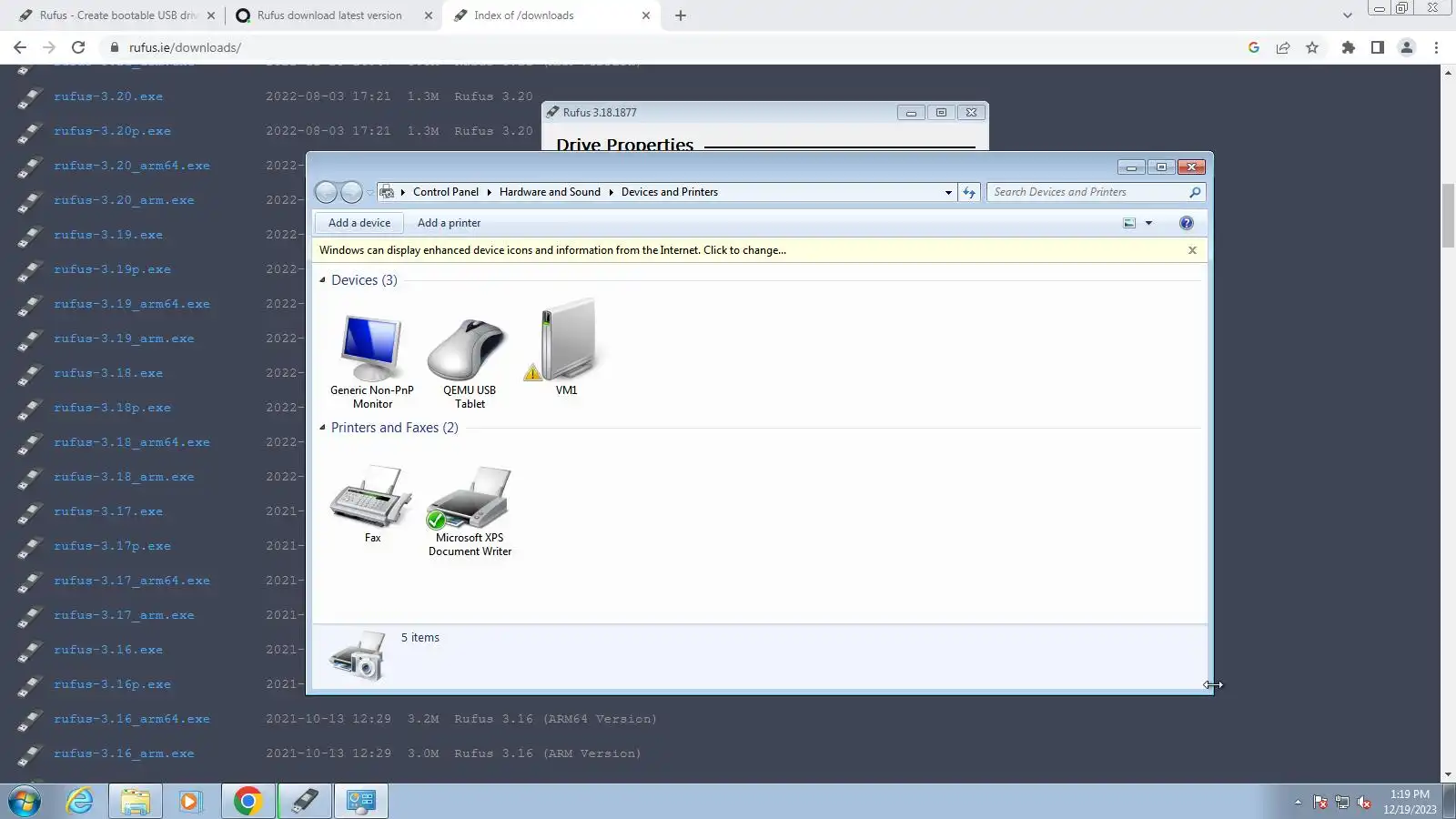Show hidden system tray icons
This screenshot has width=1456, height=819.
(1298, 803)
